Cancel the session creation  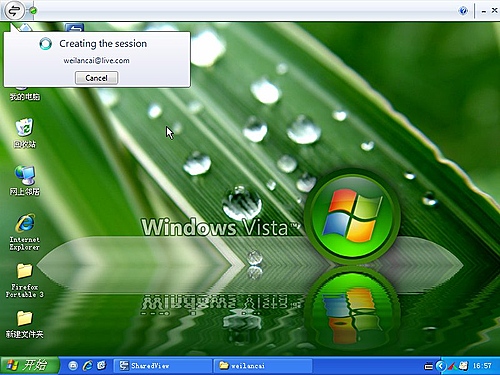coord(96,78)
